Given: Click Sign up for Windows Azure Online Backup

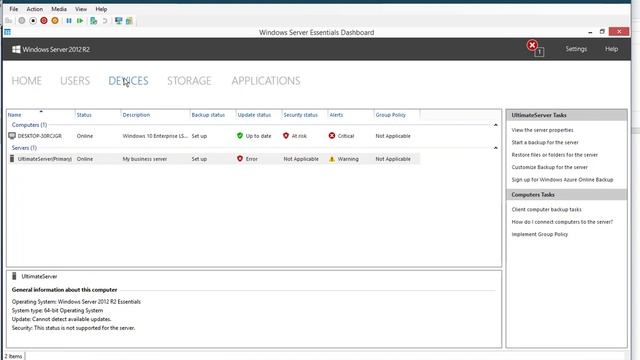Looking at the screenshot, I should click(x=562, y=180).
